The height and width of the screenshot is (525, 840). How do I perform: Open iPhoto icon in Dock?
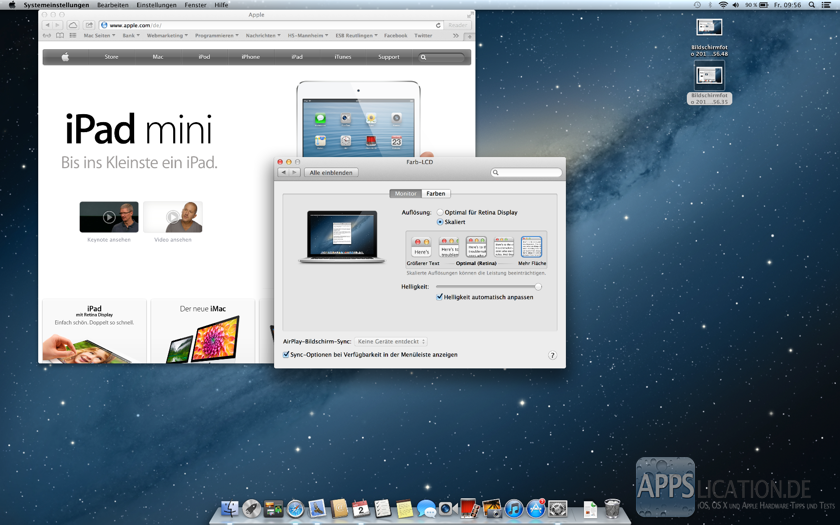point(492,508)
